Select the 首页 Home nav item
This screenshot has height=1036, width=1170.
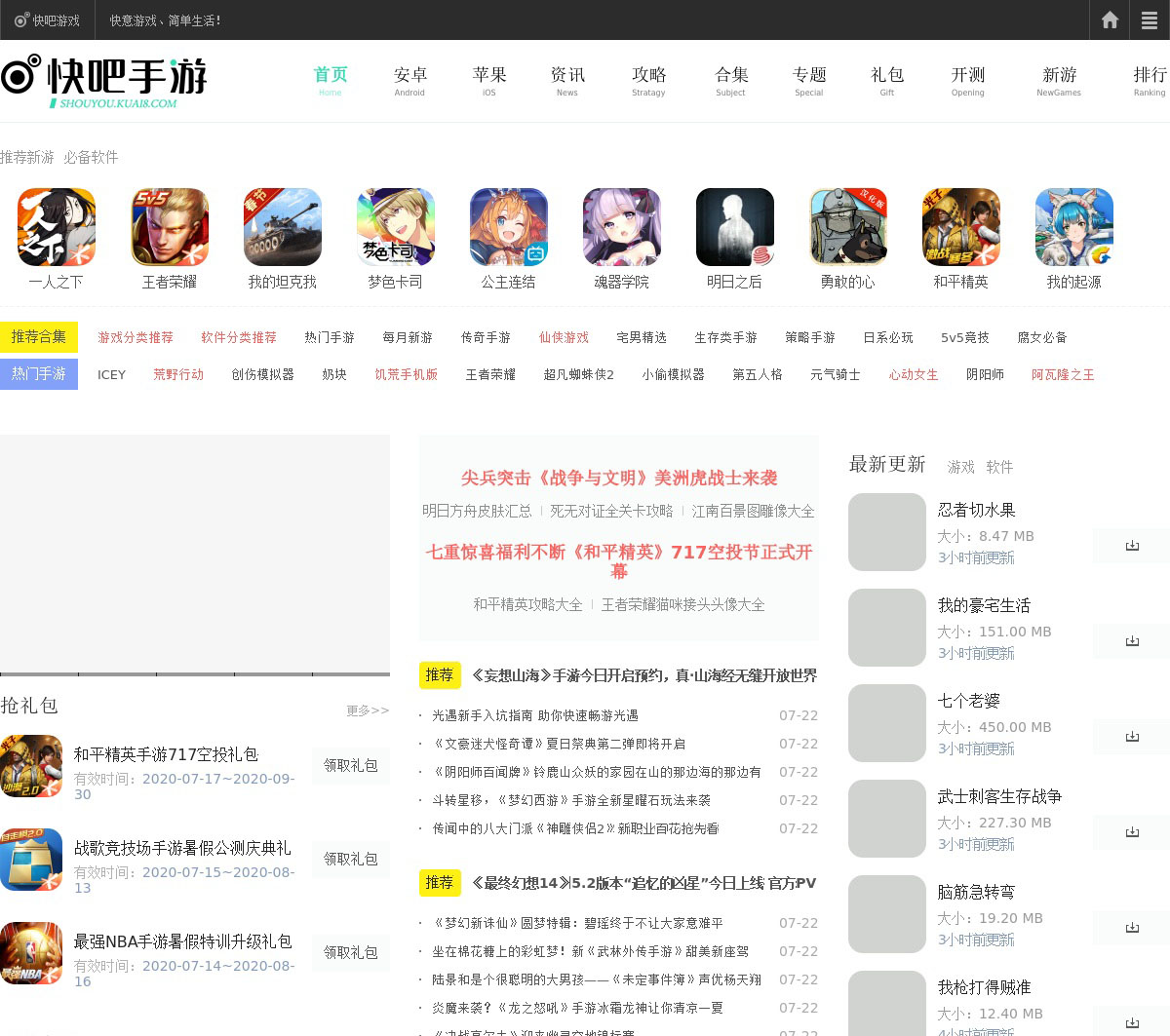[x=331, y=80]
